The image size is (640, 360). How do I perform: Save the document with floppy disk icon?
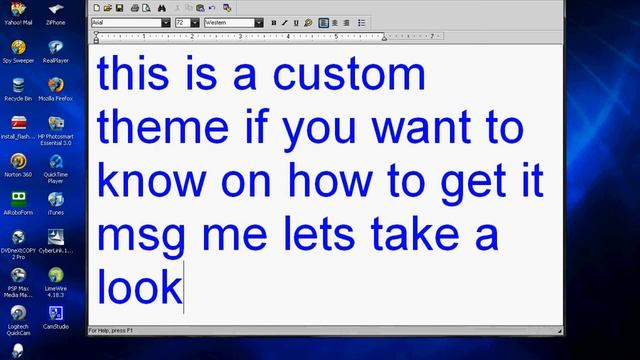(x=119, y=8)
